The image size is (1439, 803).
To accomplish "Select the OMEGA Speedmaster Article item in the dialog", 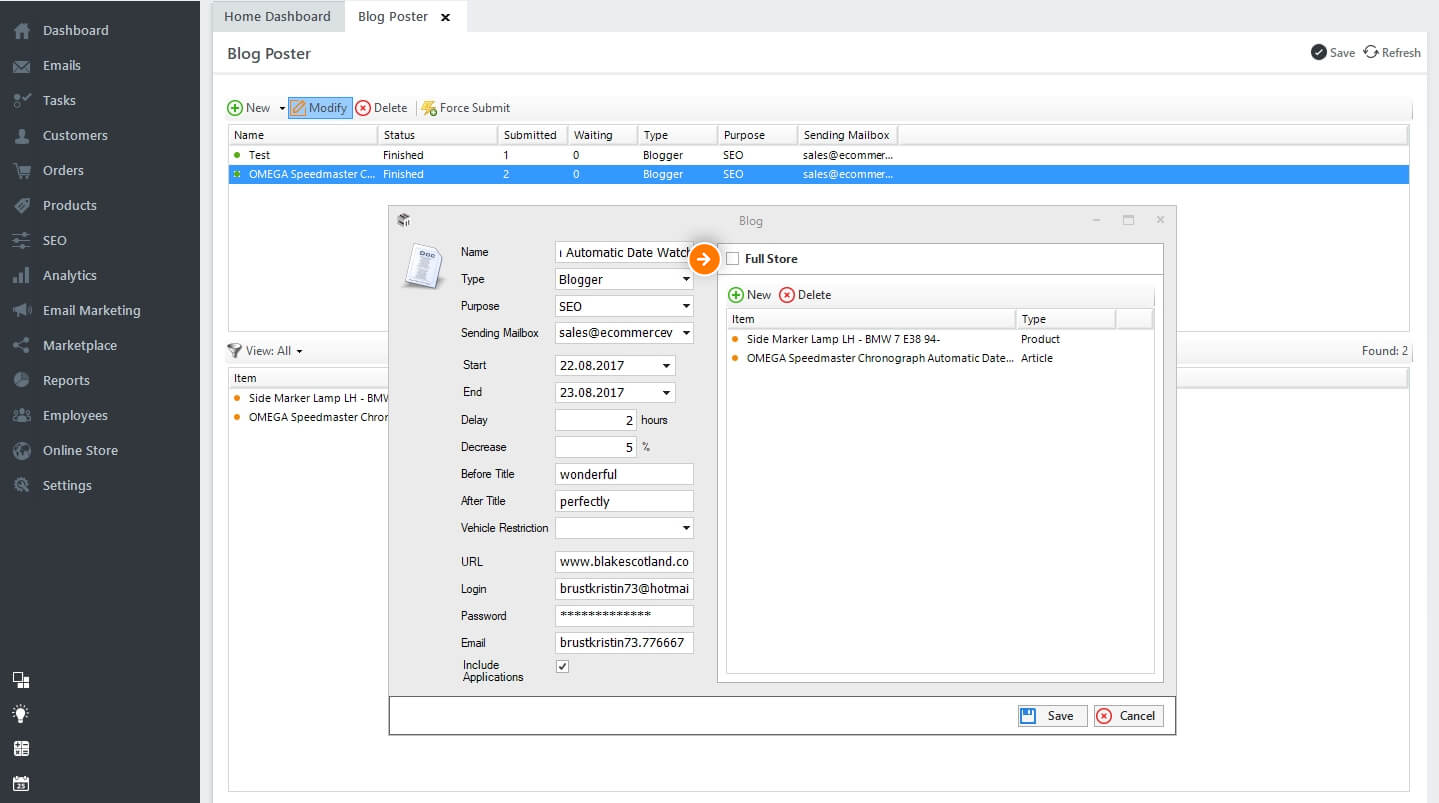I will point(940,358).
